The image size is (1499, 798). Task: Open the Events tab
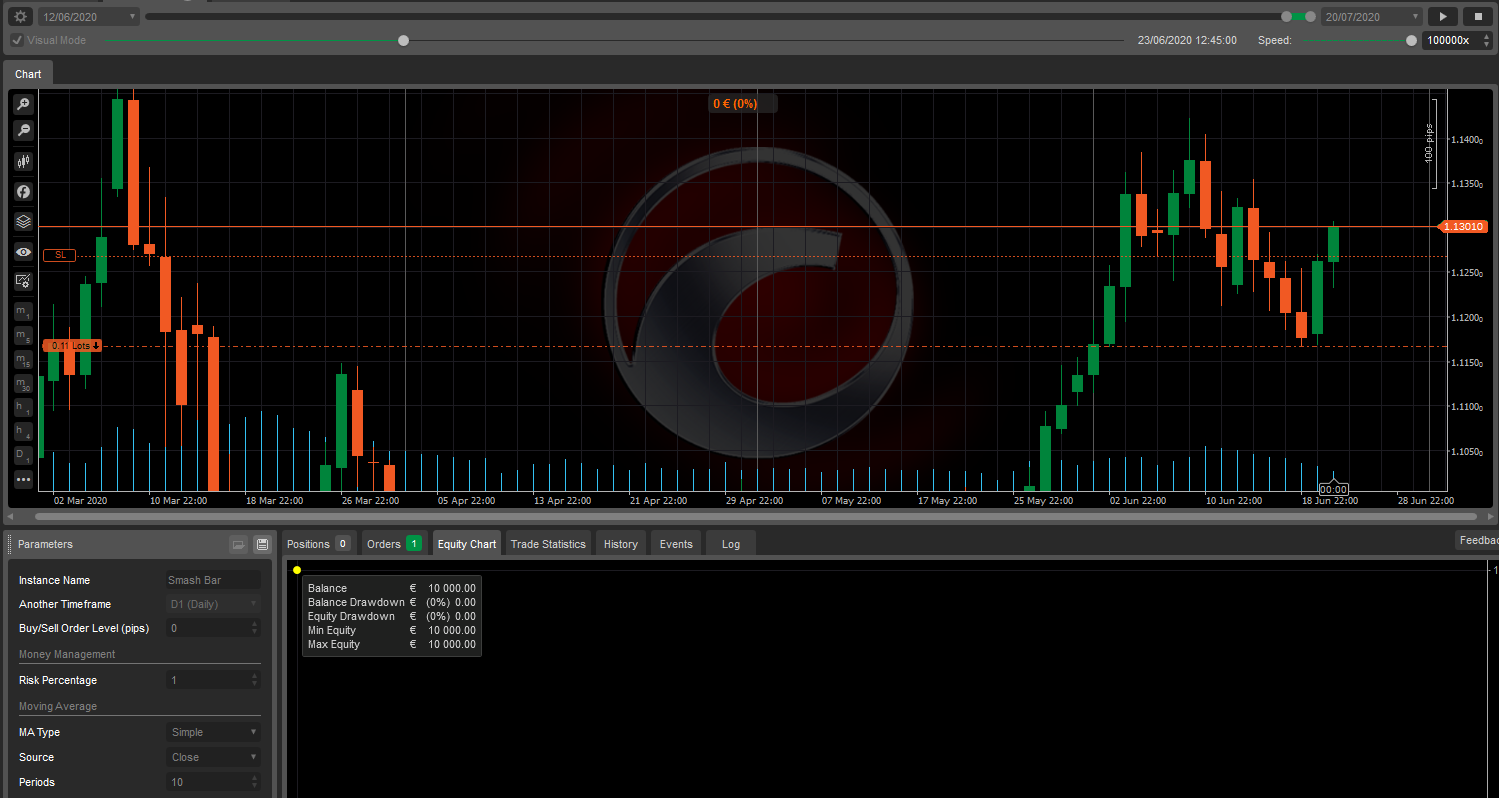click(x=676, y=544)
